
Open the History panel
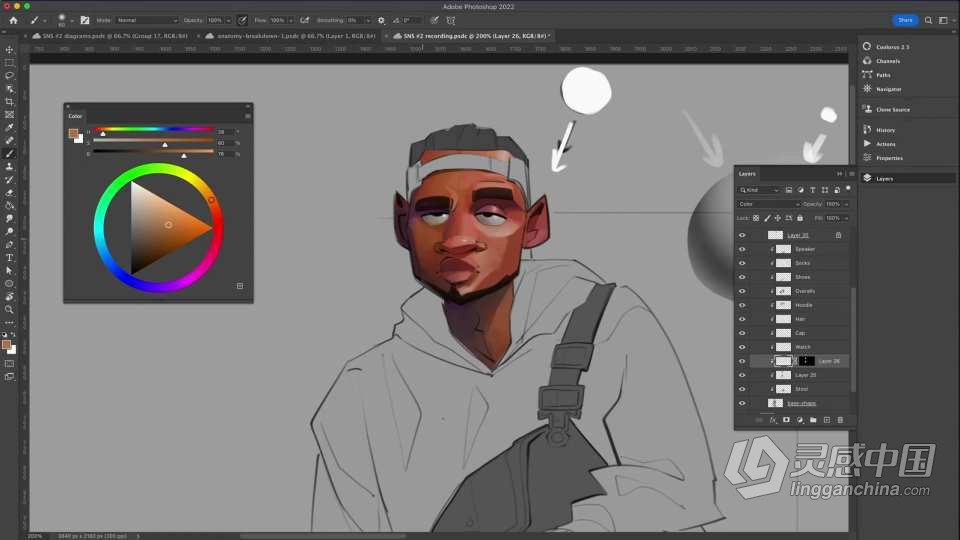(885, 130)
